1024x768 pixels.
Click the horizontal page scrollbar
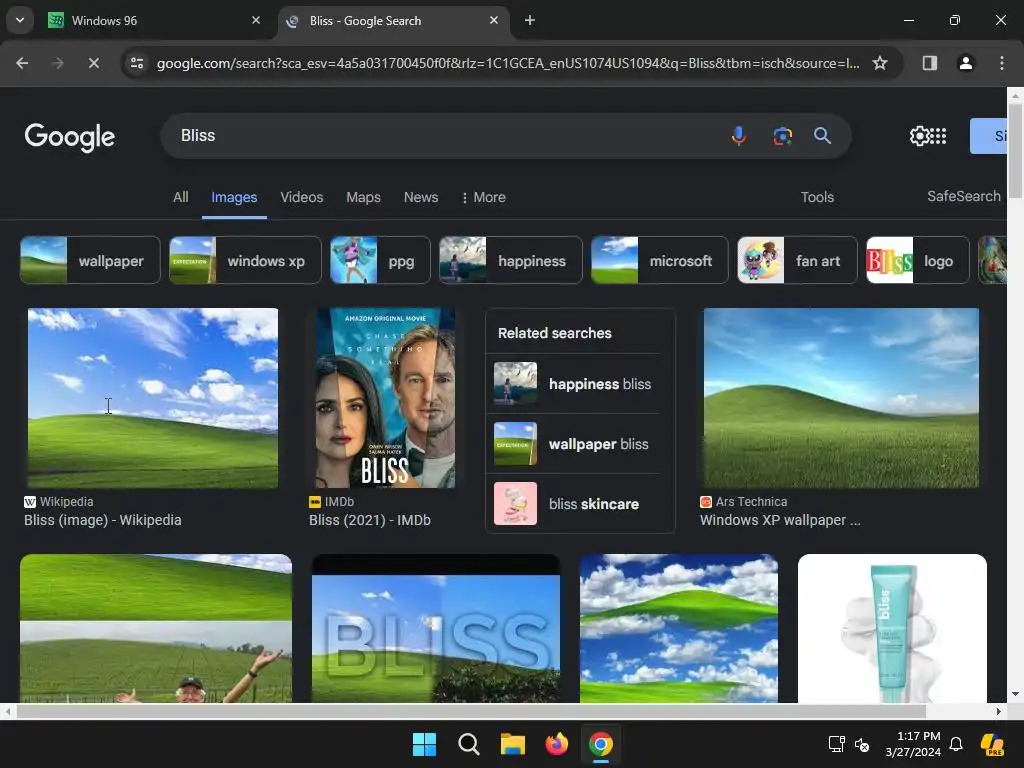tap(471, 711)
